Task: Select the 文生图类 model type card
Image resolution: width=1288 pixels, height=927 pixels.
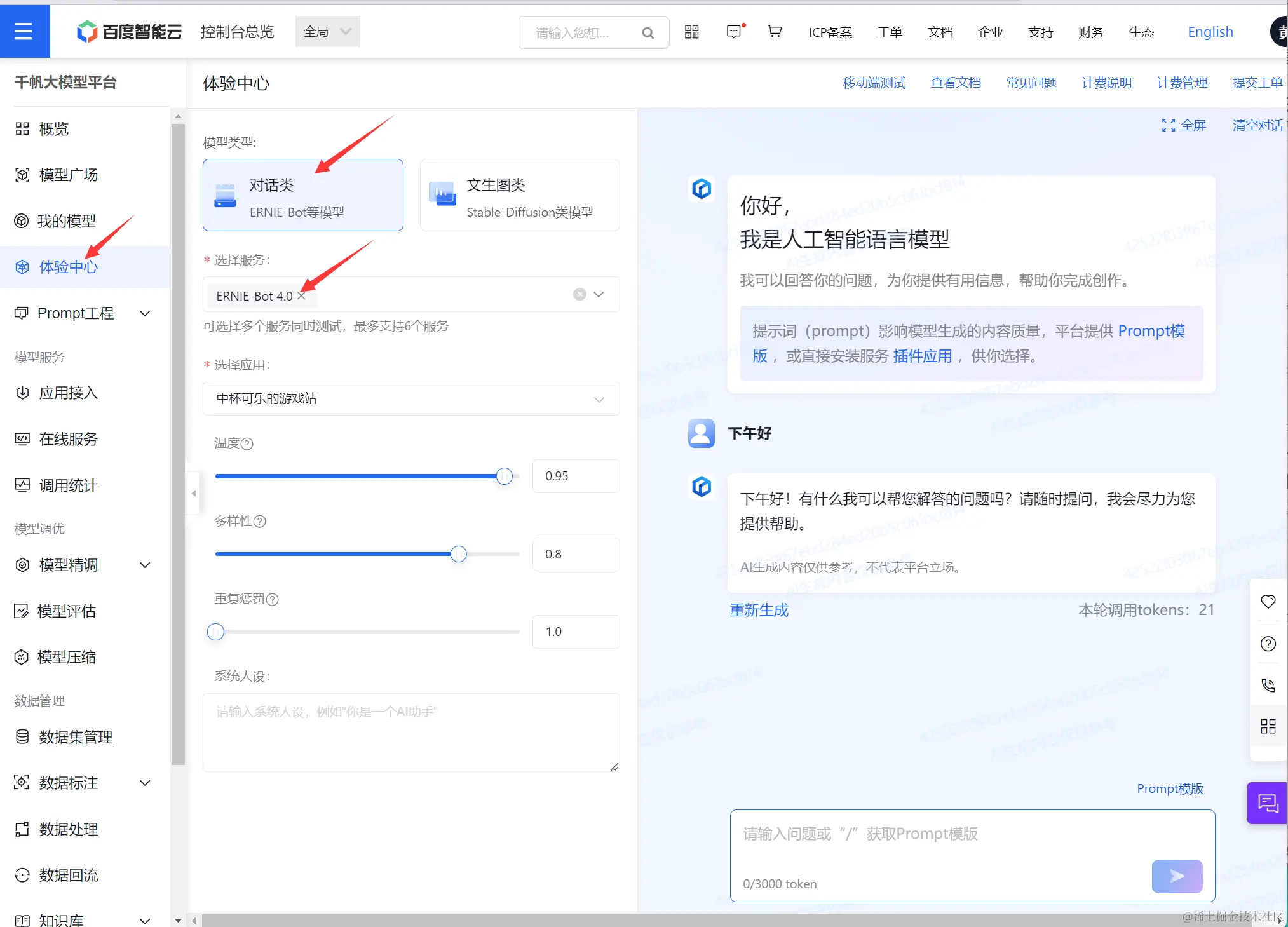Action: (x=519, y=195)
